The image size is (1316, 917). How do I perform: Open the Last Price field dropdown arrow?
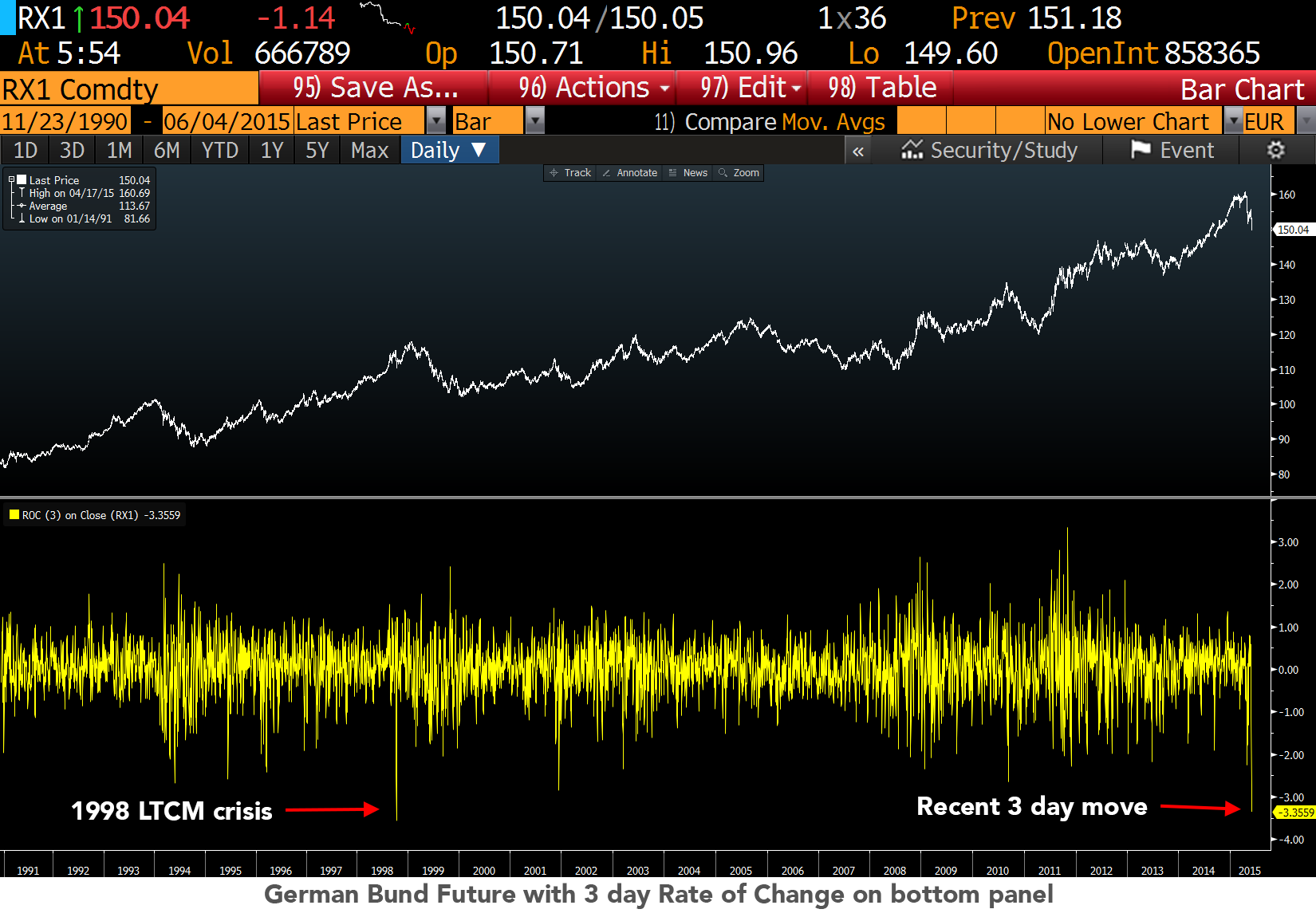[436, 121]
